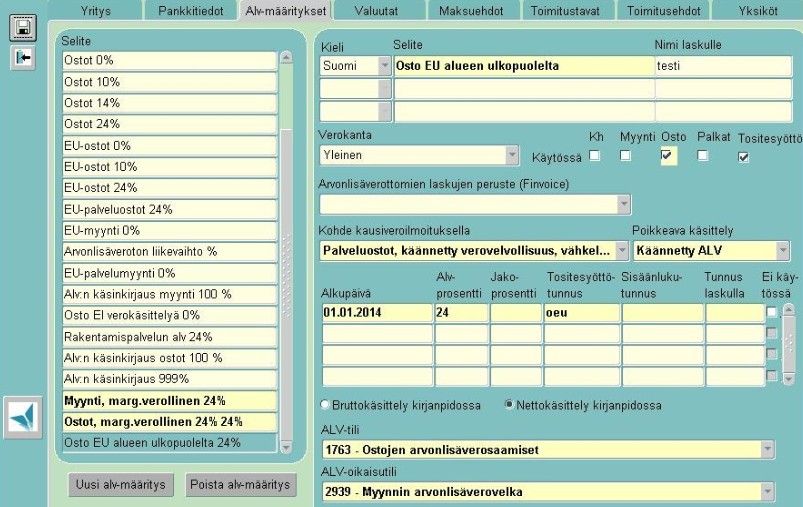Click the Selite field with Osto EU alueen ulkopuolelta
The width and height of the screenshot is (803, 507).
tap(524, 66)
